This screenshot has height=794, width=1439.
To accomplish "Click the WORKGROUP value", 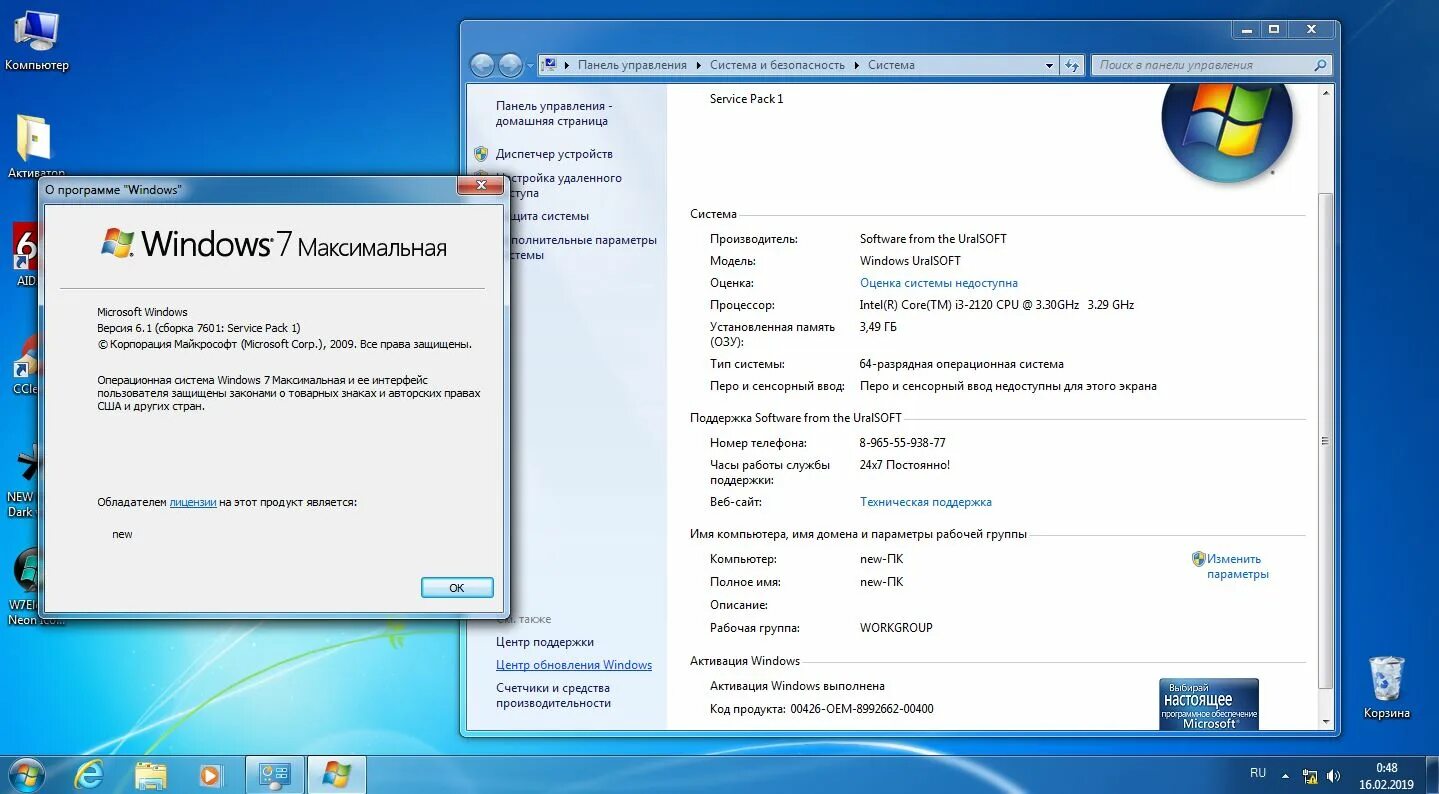I will click(x=896, y=628).
